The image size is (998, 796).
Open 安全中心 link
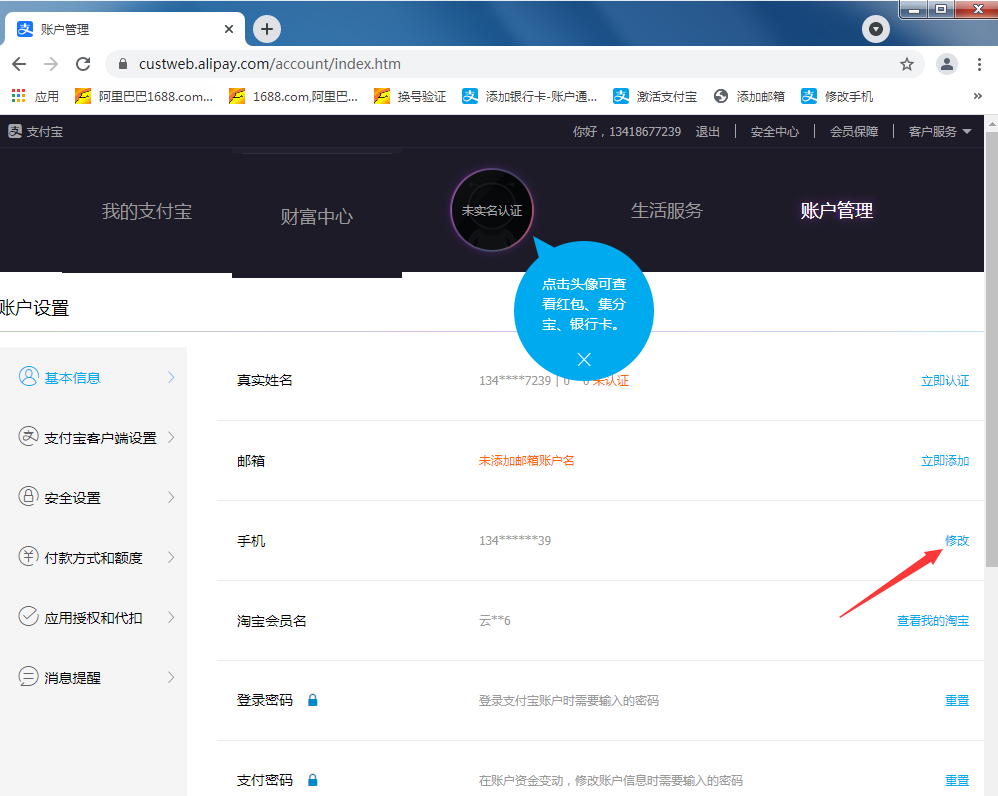(775, 132)
